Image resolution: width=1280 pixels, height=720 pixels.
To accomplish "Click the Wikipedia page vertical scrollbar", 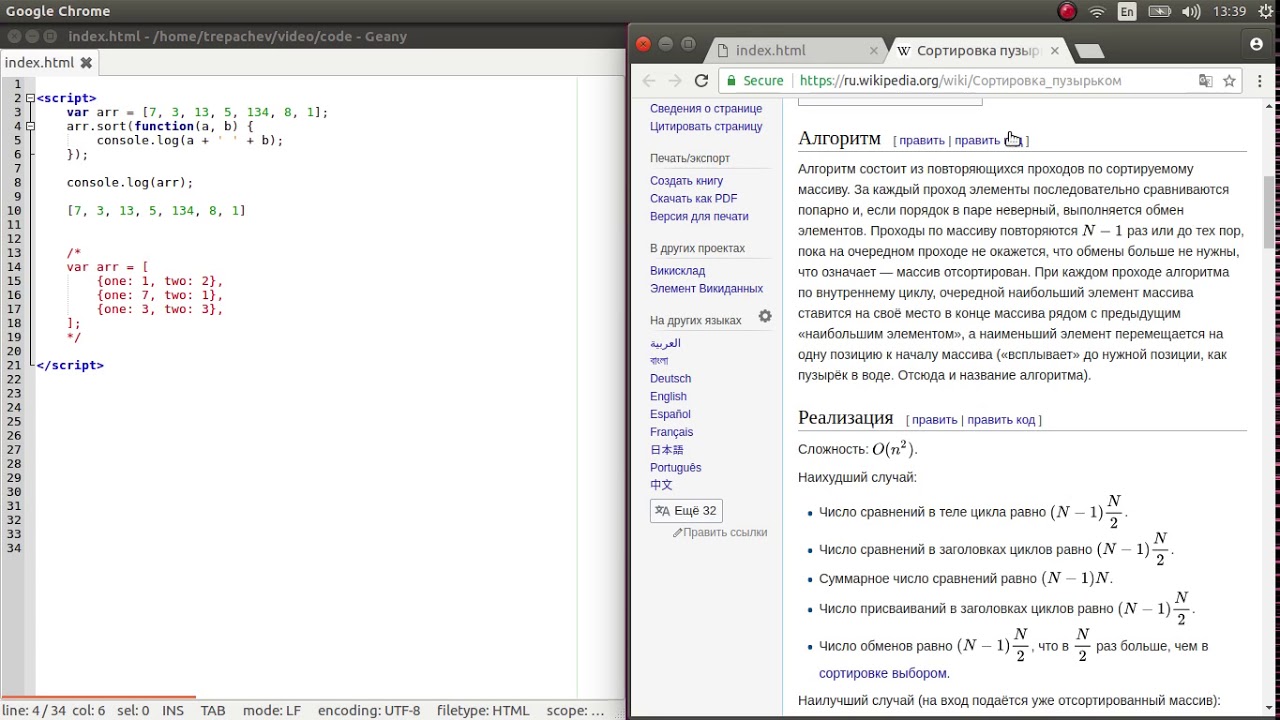I will click(1270, 212).
